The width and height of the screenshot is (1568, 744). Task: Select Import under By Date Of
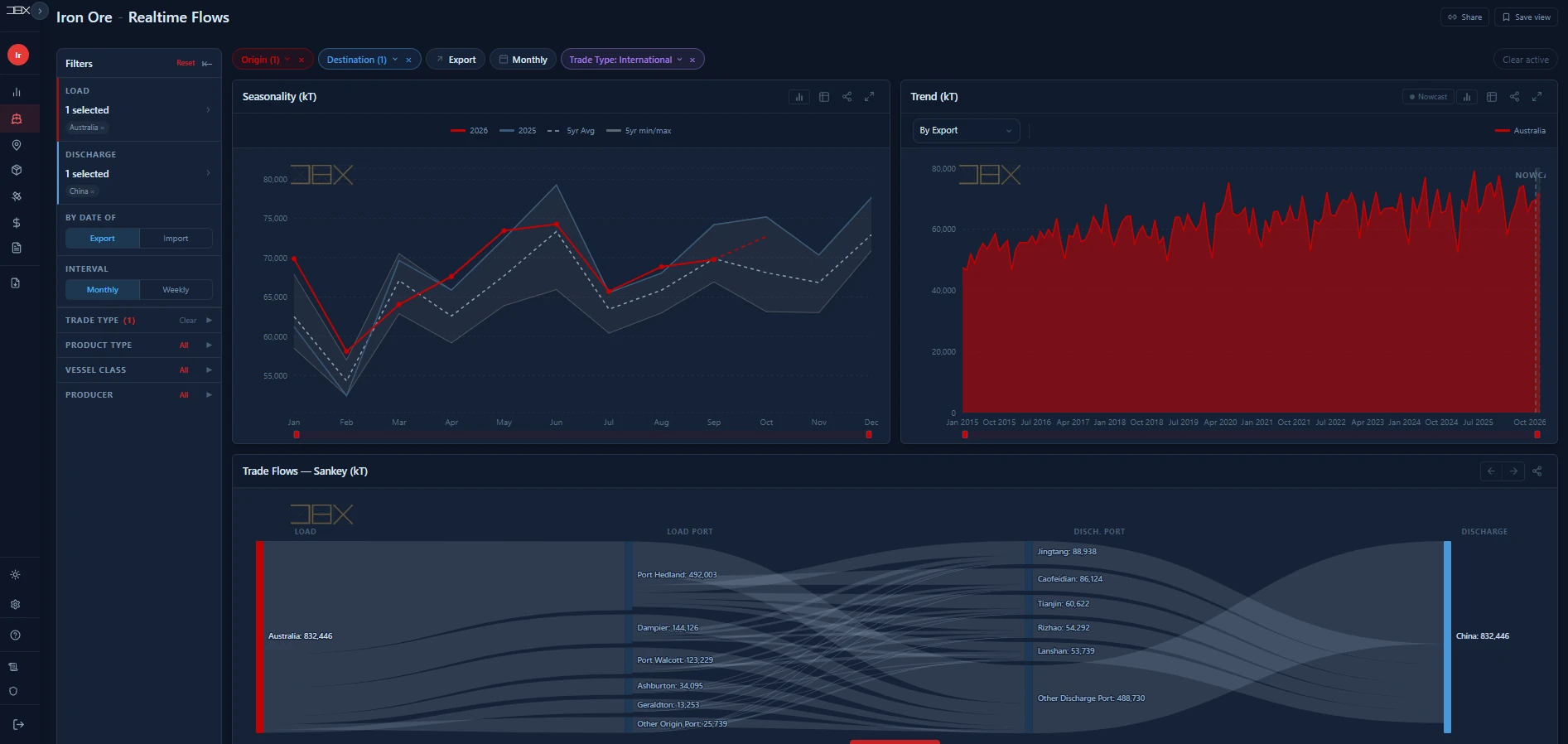(176, 239)
